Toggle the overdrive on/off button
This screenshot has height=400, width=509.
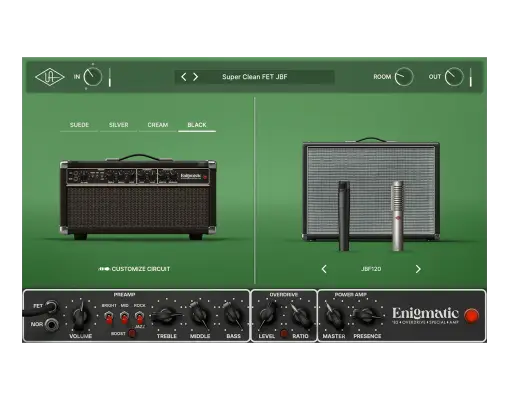284,333
